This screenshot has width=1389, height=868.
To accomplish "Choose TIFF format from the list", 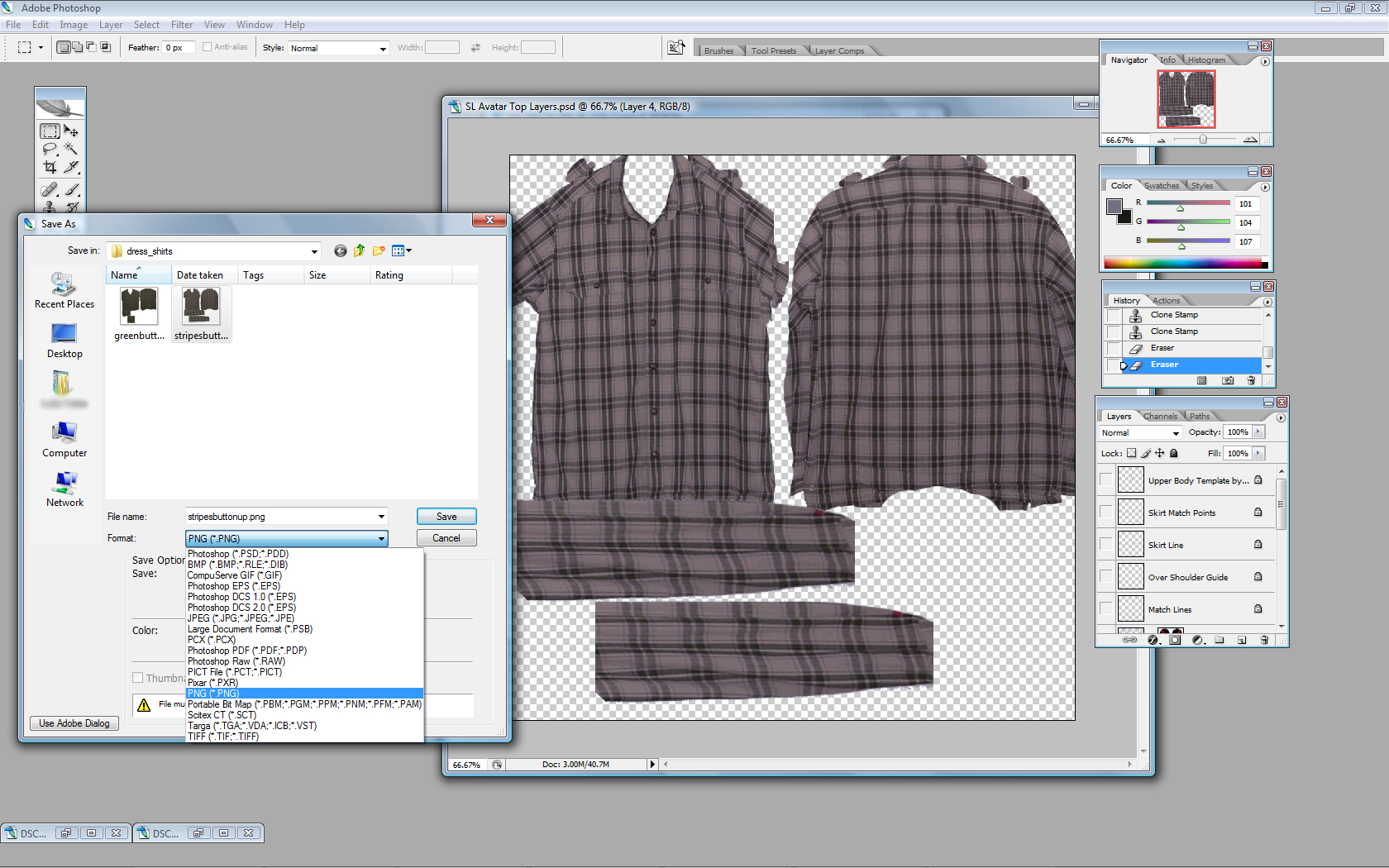I will coord(223,737).
